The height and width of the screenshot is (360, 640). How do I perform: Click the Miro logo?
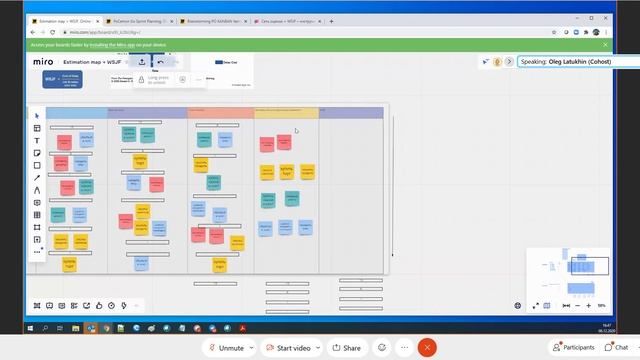pos(43,62)
